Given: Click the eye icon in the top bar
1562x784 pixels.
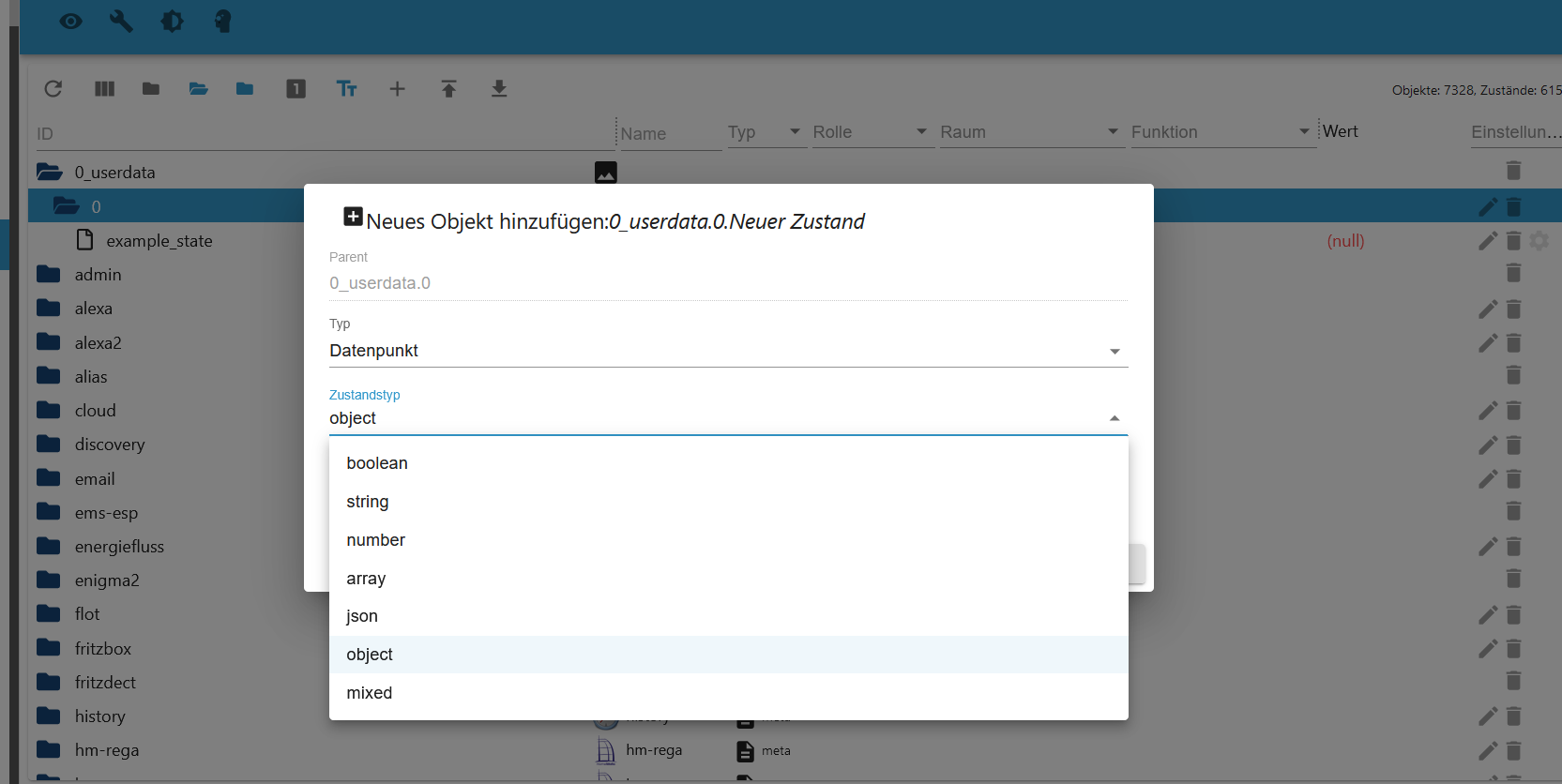Looking at the screenshot, I should [71, 21].
